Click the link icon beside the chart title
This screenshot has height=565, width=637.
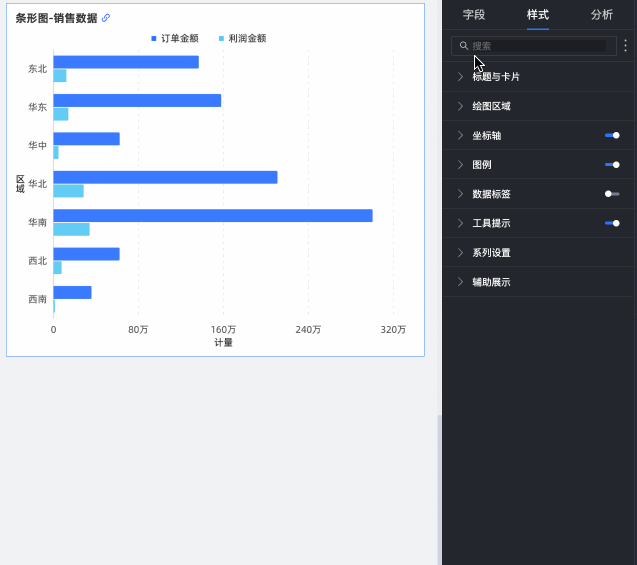click(106, 18)
